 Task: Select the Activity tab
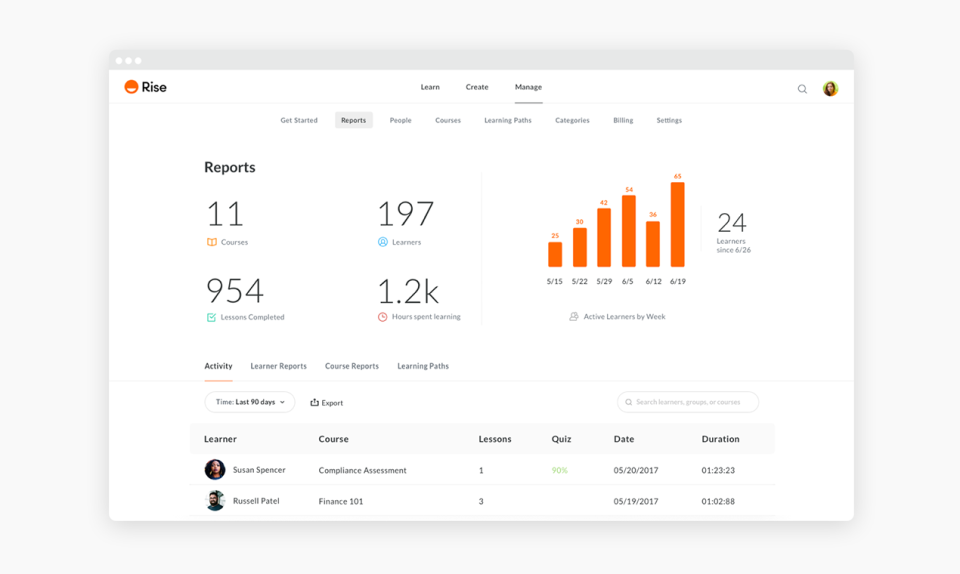pyautogui.click(x=218, y=366)
